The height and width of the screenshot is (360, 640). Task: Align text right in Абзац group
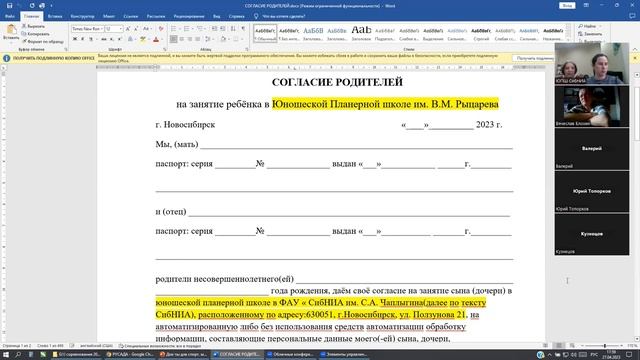point(190,39)
